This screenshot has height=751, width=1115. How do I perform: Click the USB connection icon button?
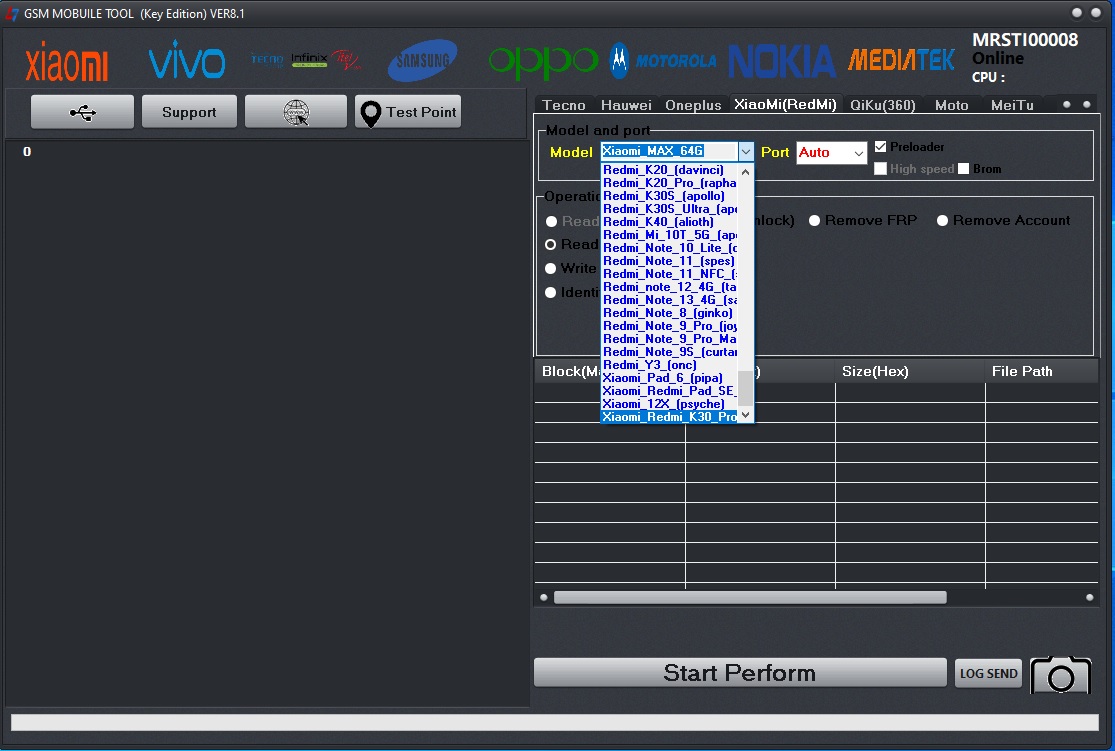click(82, 112)
